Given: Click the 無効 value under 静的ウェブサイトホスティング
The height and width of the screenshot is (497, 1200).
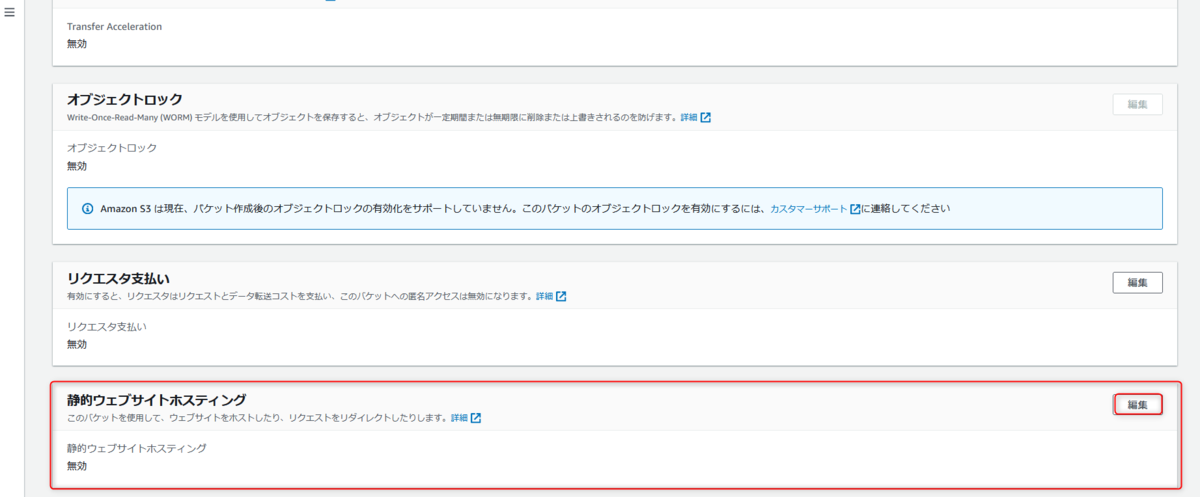Looking at the screenshot, I should pos(77,466).
